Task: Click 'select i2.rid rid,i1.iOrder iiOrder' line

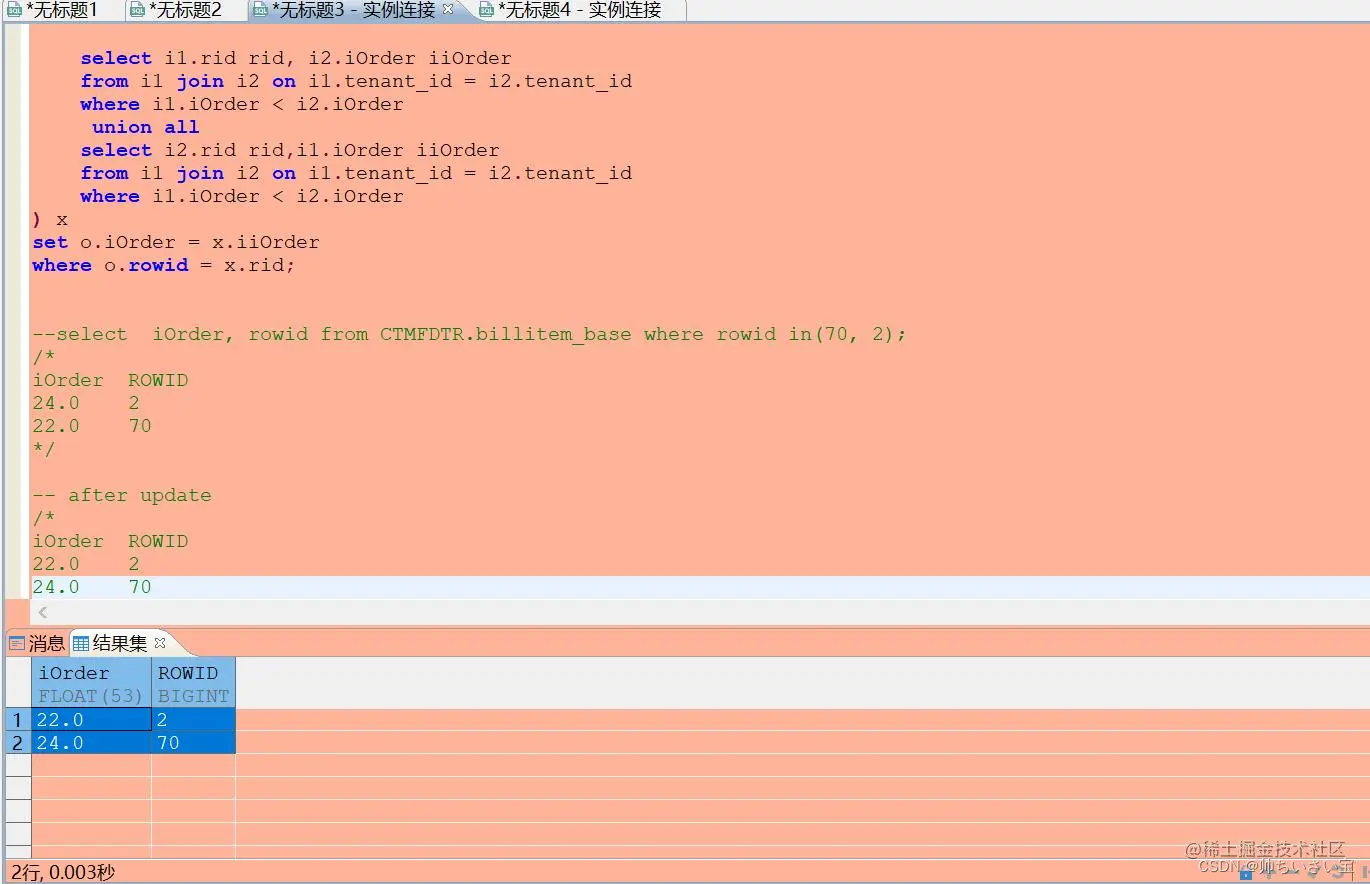Action: [290, 150]
